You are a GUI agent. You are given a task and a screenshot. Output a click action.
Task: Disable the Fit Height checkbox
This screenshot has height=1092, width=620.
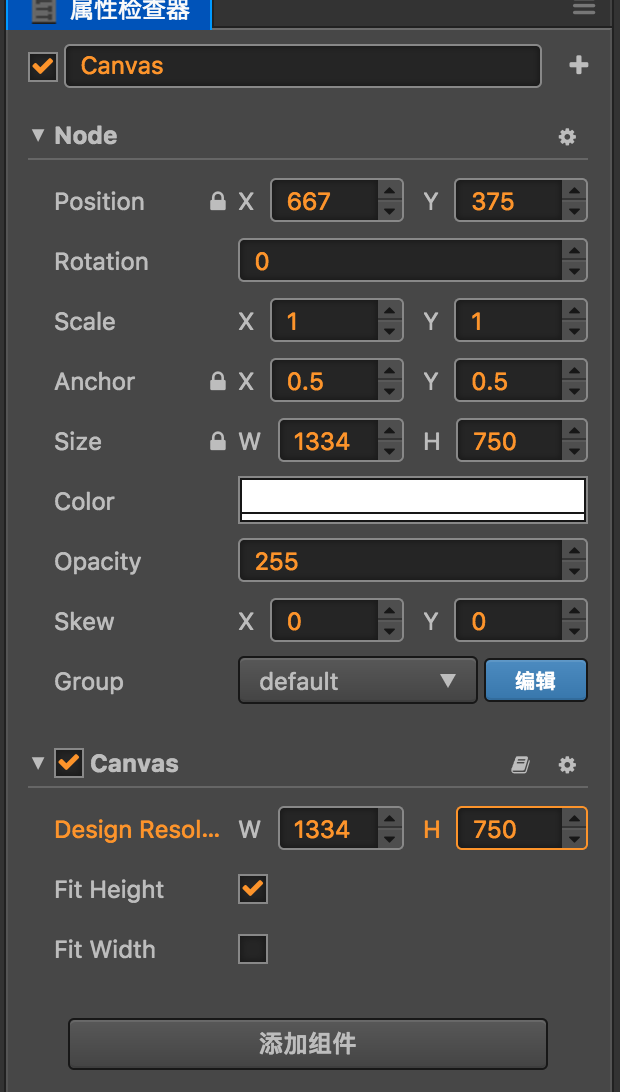[253, 889]
